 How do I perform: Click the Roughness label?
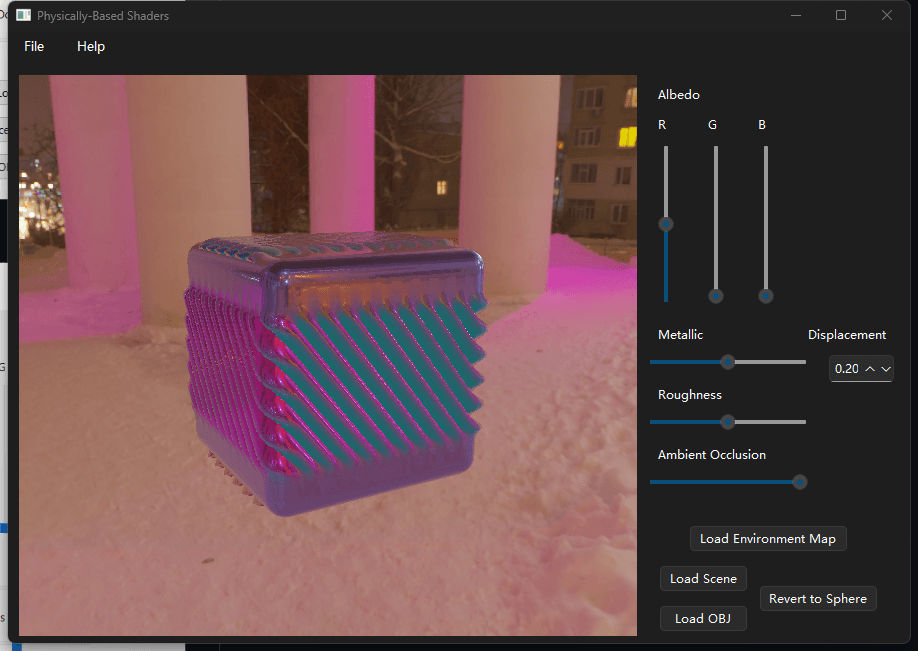click(x=690, y=395)
